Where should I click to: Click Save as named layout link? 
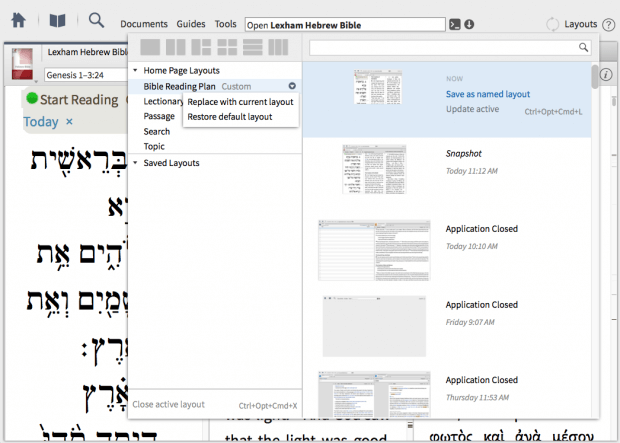coord(487,94)
